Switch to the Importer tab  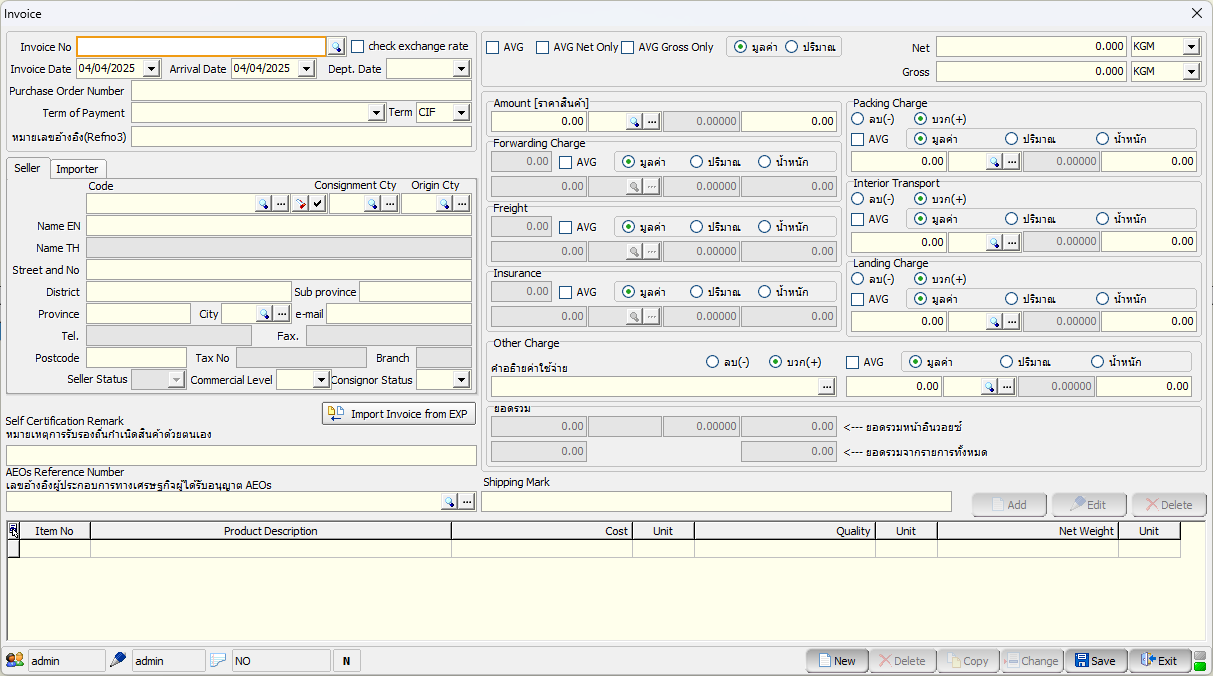[77, 169]
